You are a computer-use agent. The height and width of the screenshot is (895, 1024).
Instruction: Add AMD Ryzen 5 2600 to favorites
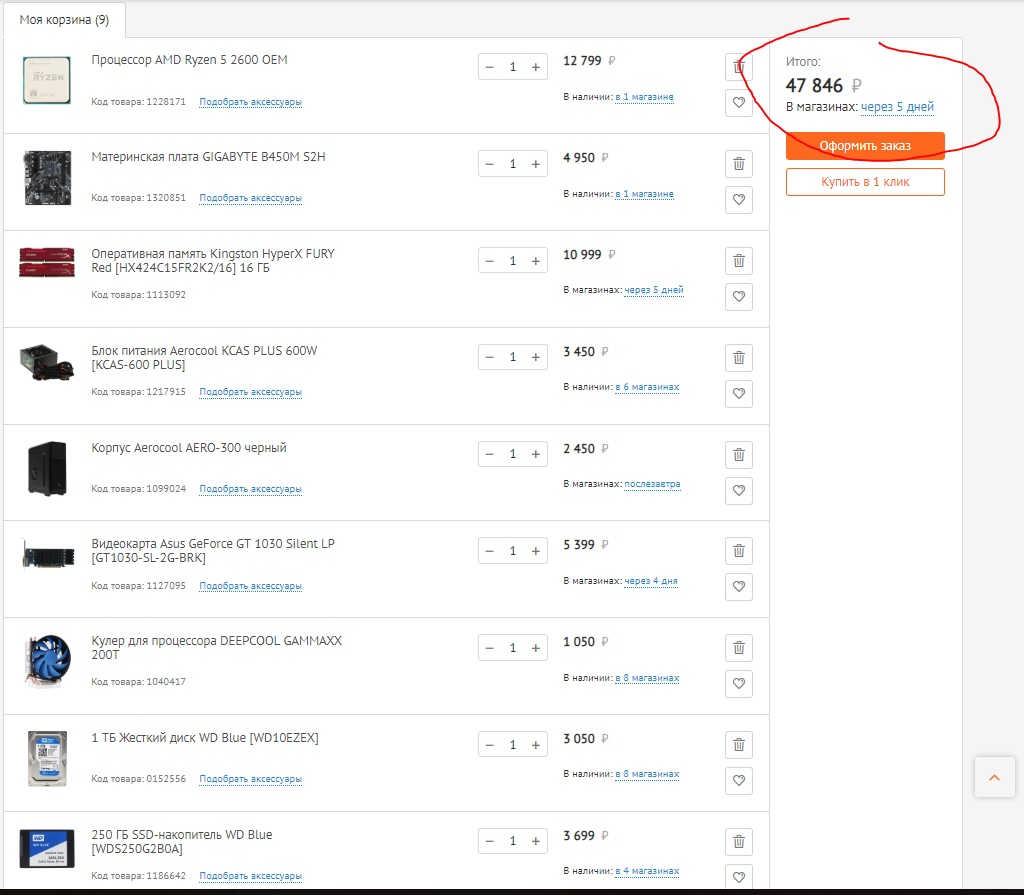738,103
